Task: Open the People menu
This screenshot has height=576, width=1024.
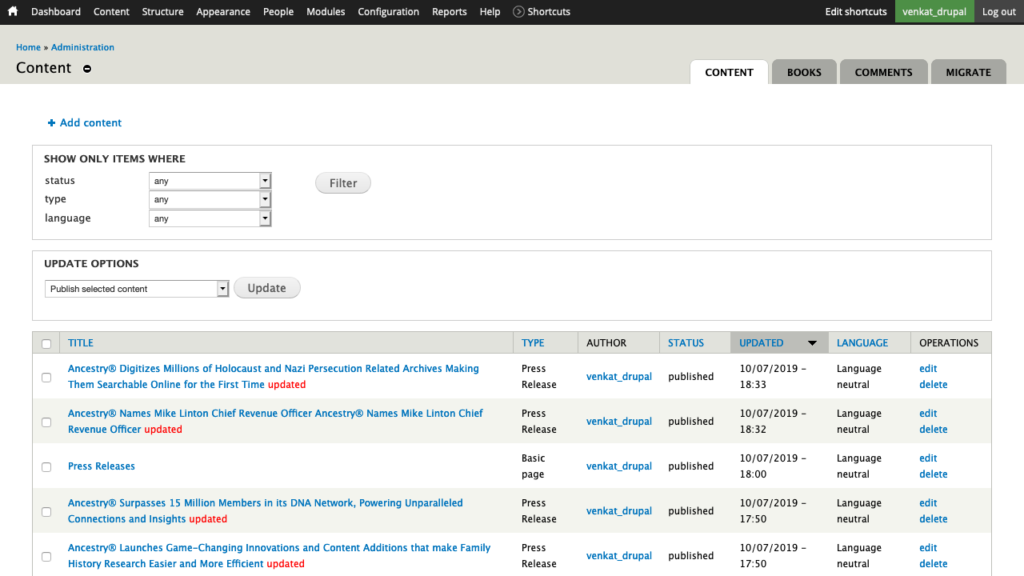Action: 278,12
